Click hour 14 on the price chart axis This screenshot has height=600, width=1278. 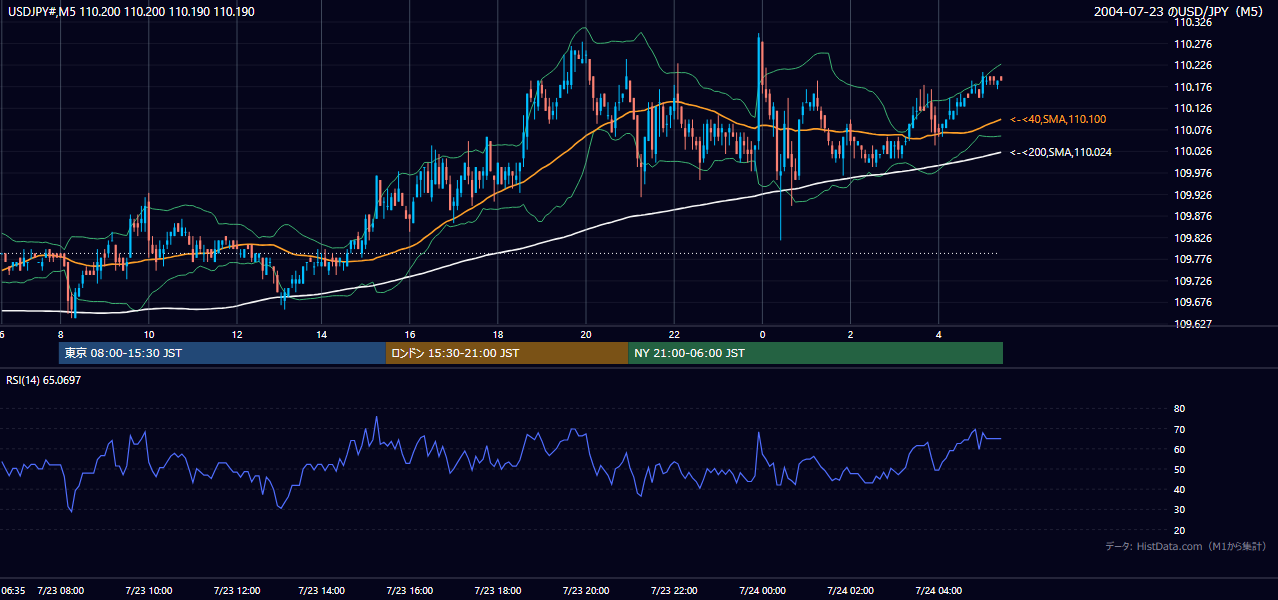coord(323,334)
